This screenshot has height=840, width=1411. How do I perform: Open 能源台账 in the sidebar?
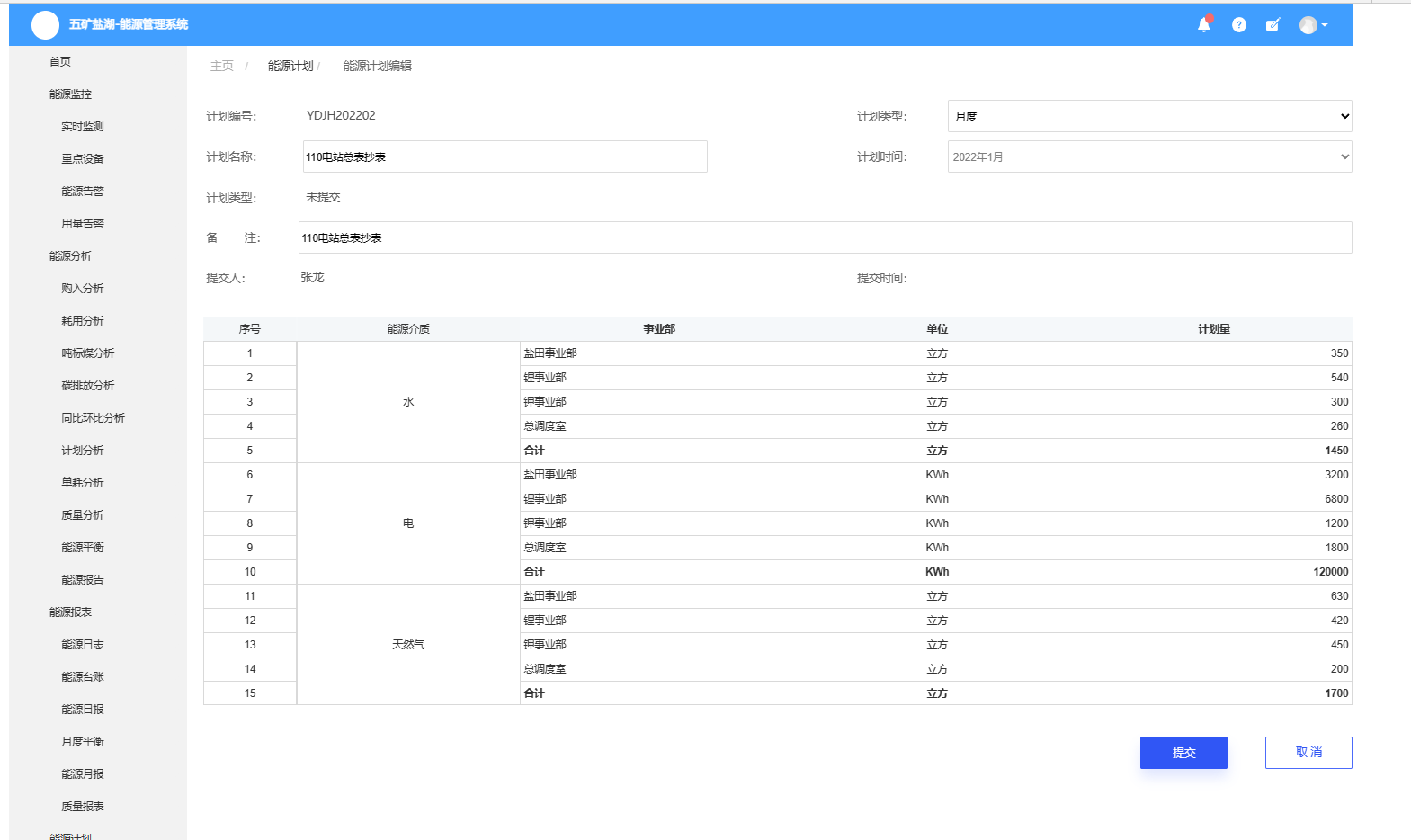(83, 676)
